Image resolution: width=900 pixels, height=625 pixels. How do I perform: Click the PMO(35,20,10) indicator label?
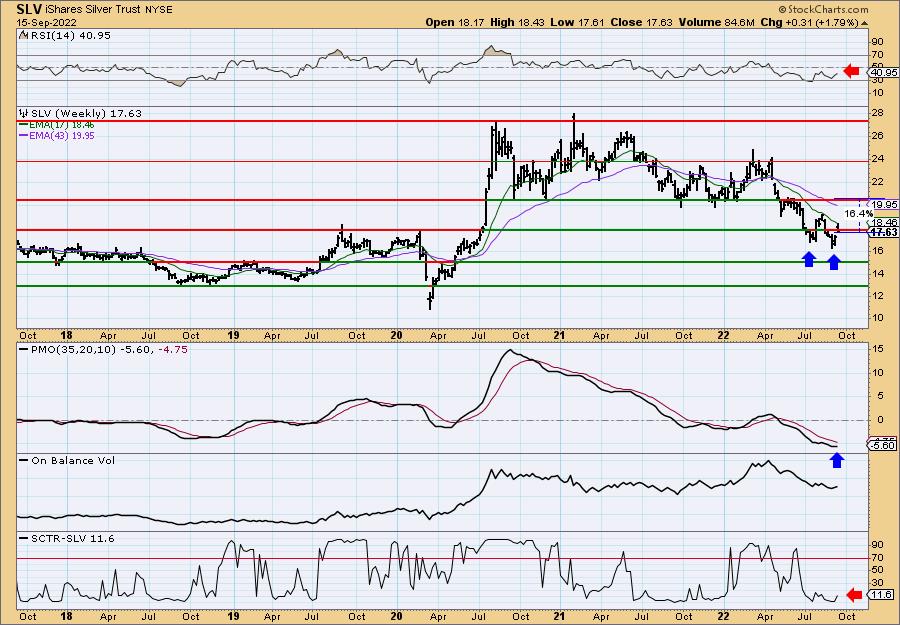73,349
